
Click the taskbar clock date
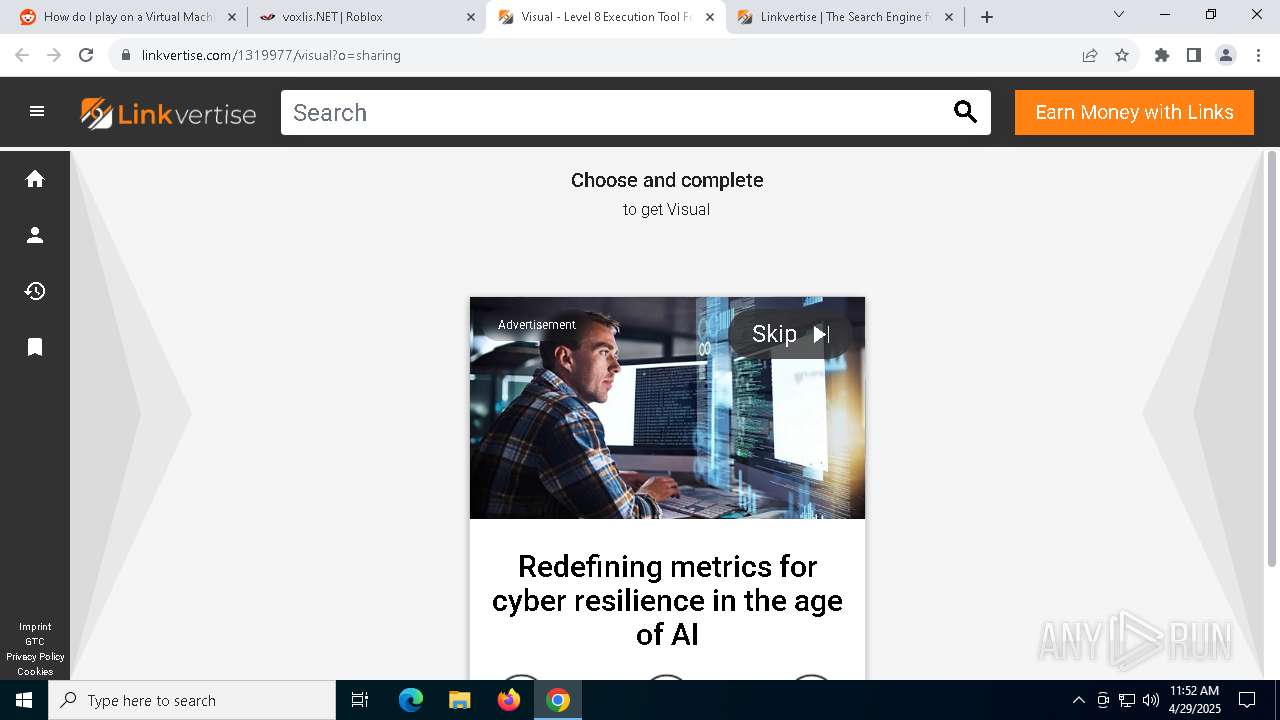click(1194, 700)
